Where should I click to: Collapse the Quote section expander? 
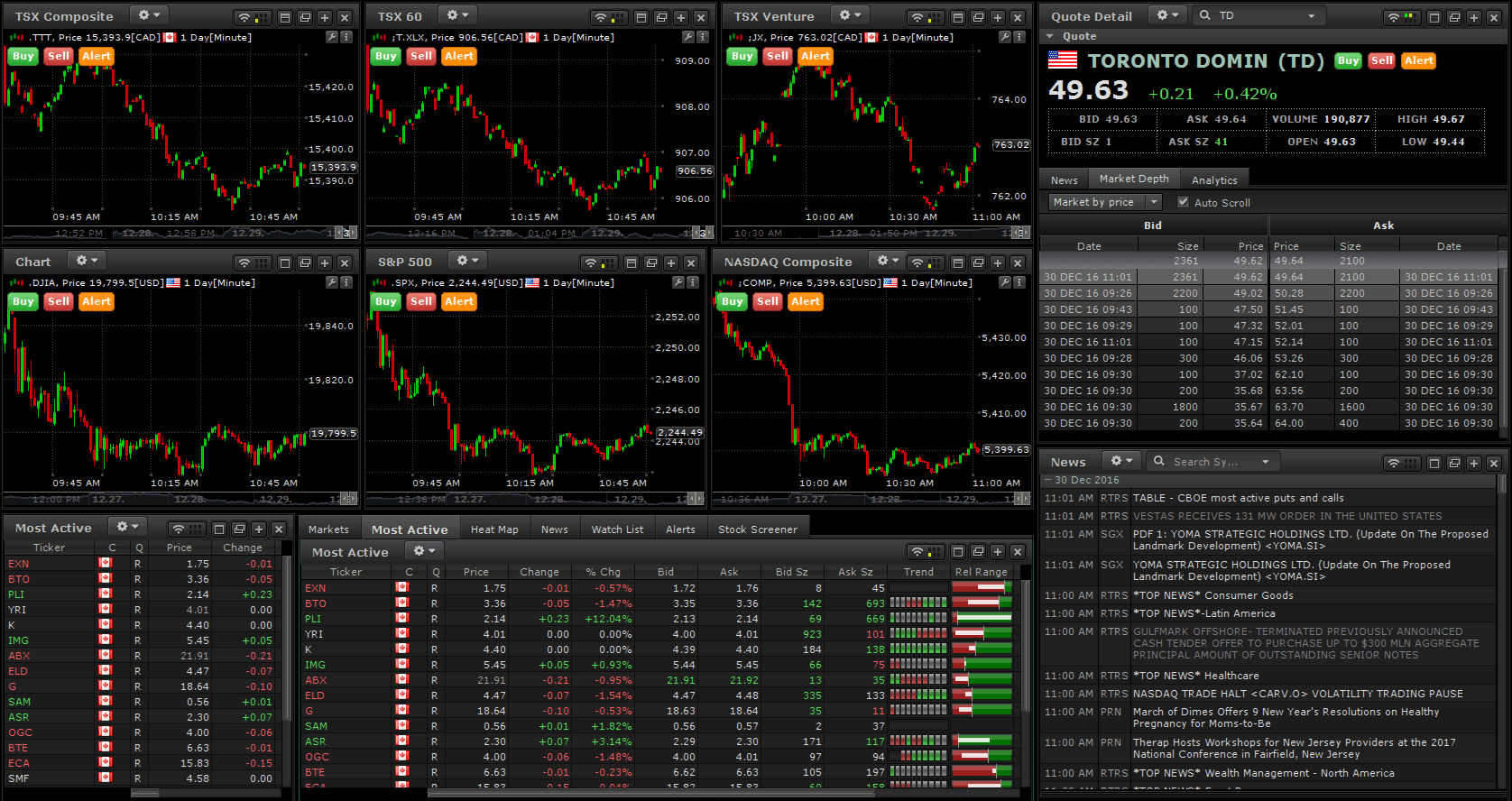[1050, 36]
